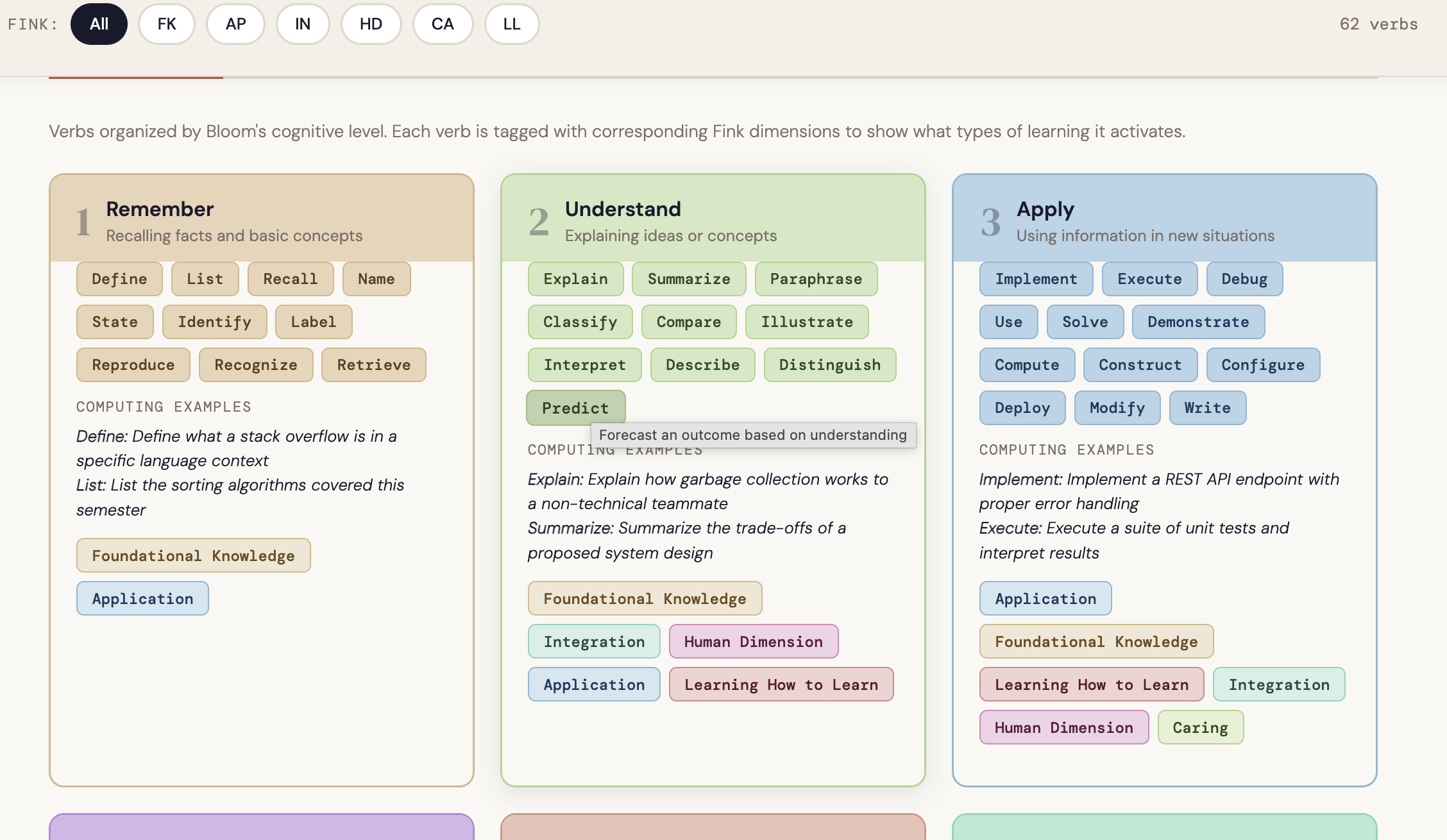Click the All filter pill
This screenshot has width=1447, height=840.
click(x=99, y=24)
